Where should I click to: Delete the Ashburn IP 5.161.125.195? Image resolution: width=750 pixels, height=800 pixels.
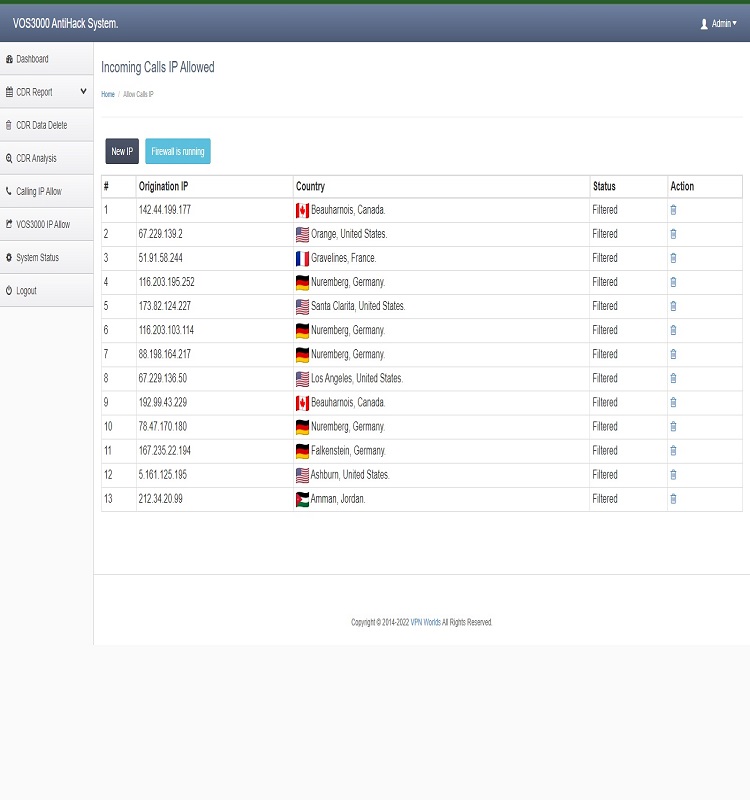[673, 474]
